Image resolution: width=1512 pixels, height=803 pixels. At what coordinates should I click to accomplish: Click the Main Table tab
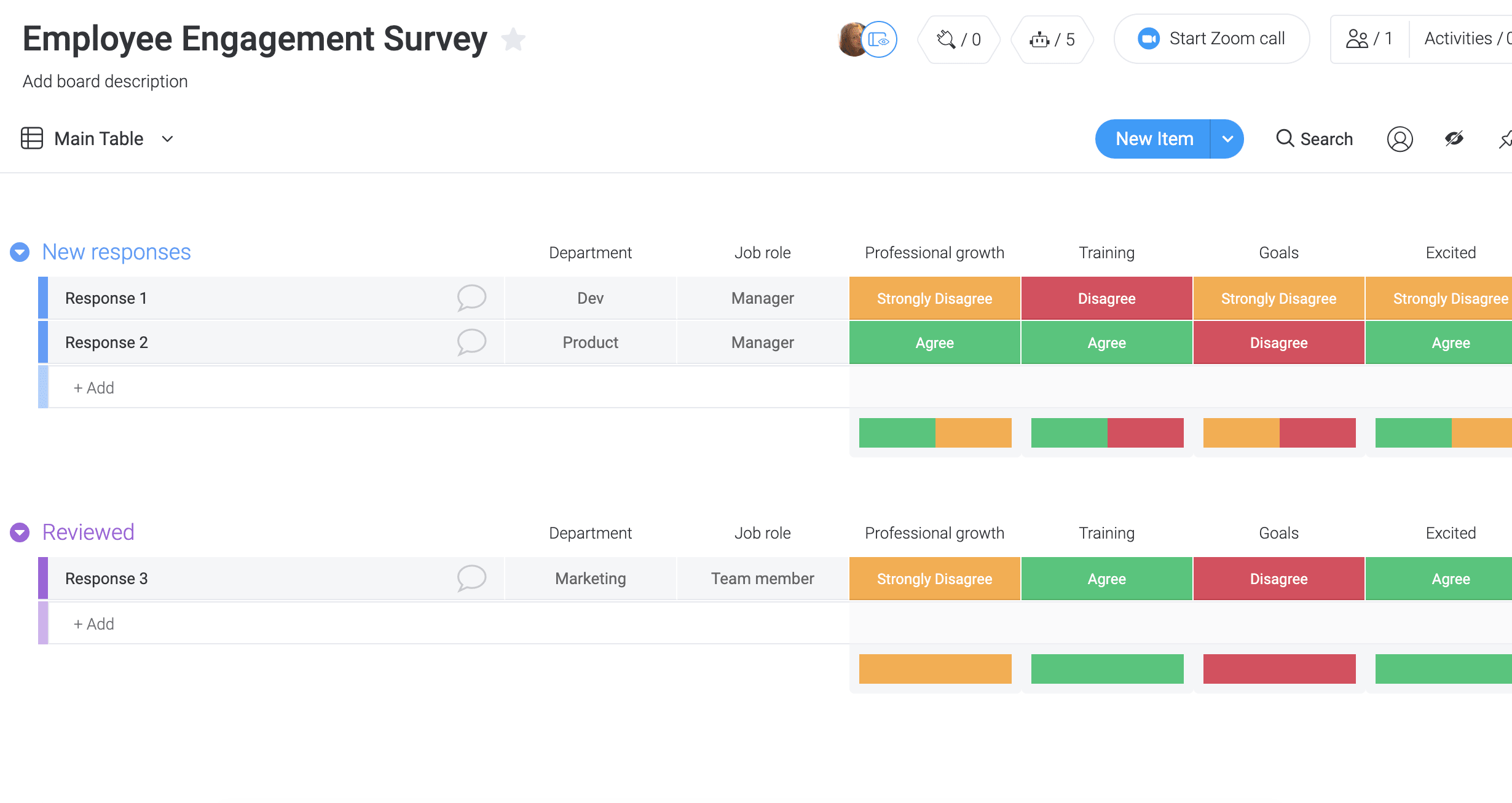point(98,139)
